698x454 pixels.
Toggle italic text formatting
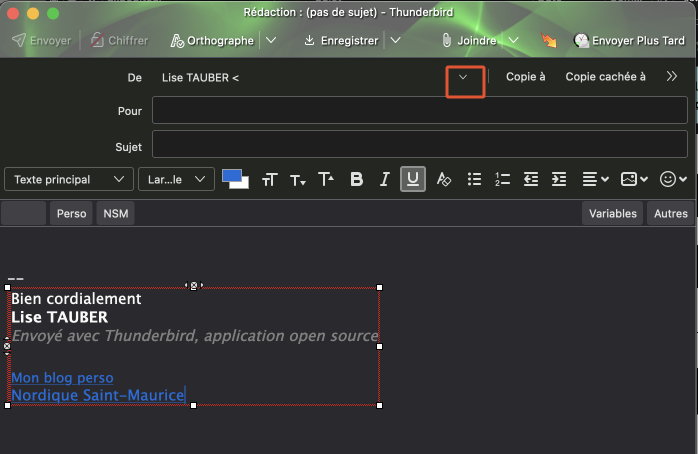tap(384, 180)
